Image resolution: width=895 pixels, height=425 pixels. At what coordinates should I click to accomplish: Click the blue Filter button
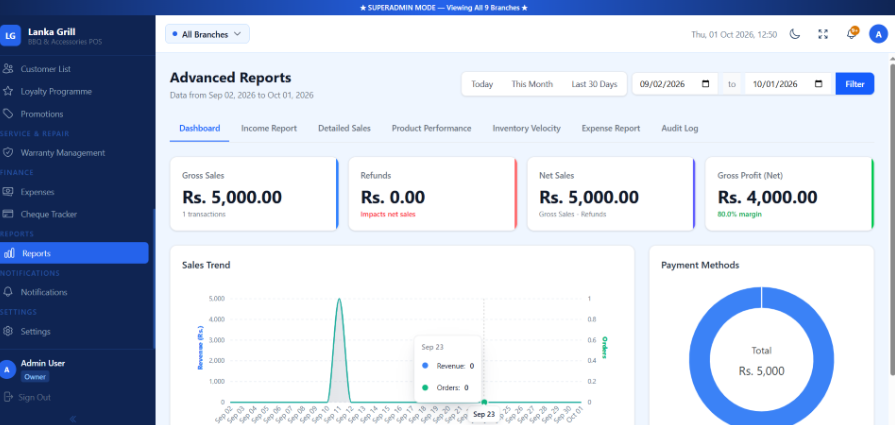[x=854, y=84]
